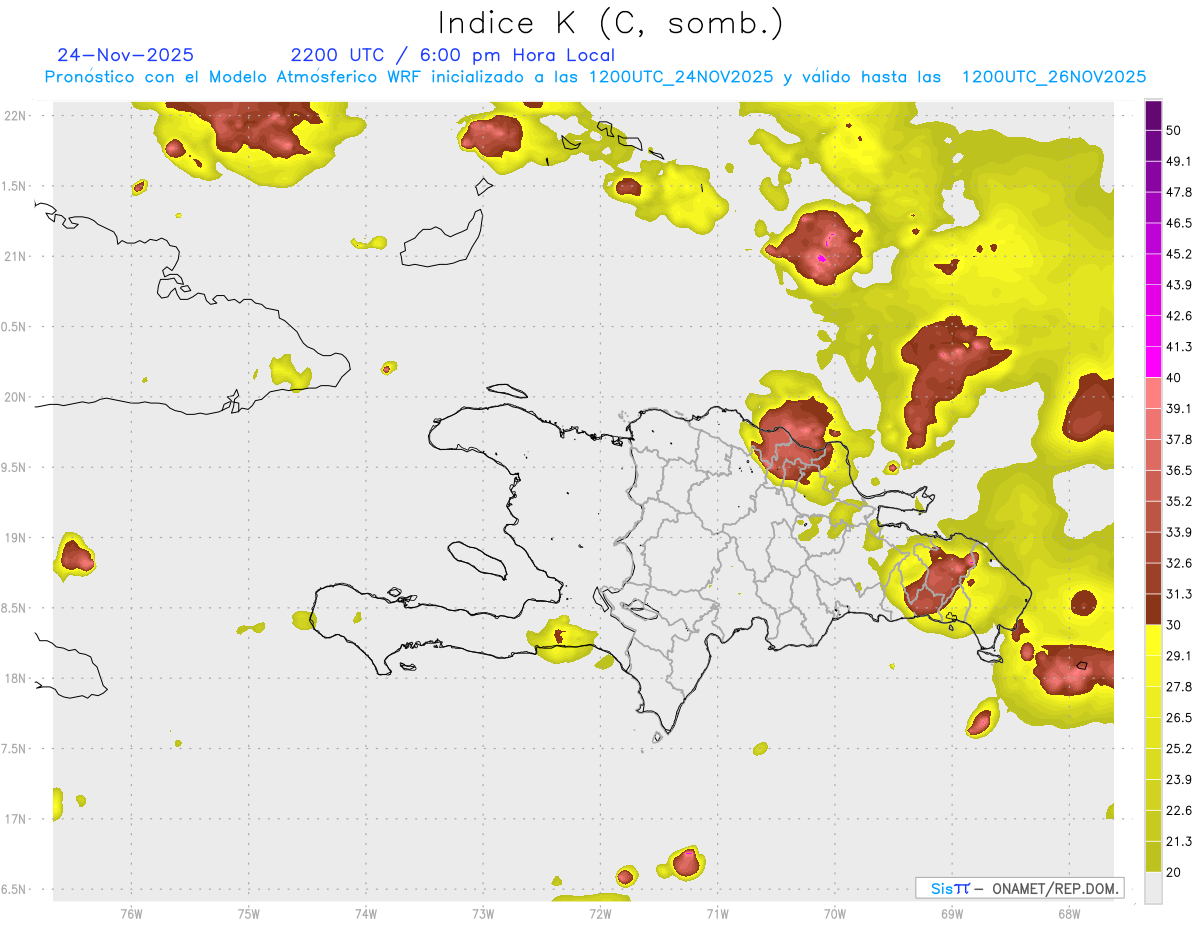This screenshot has height=927, width=1200.
Task: Click the '76W' longitude axis label
Action: pos(131,913)
